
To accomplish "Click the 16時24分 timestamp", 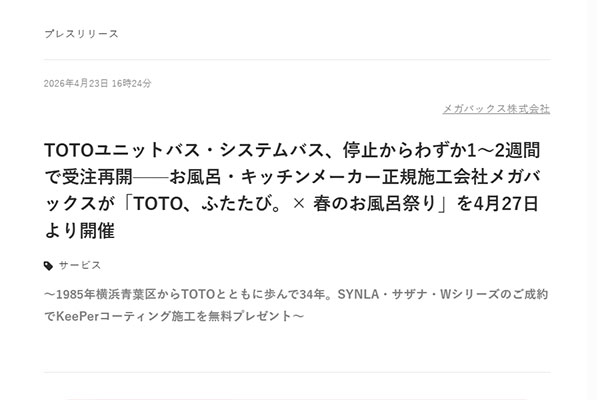I will pos(131,84).
